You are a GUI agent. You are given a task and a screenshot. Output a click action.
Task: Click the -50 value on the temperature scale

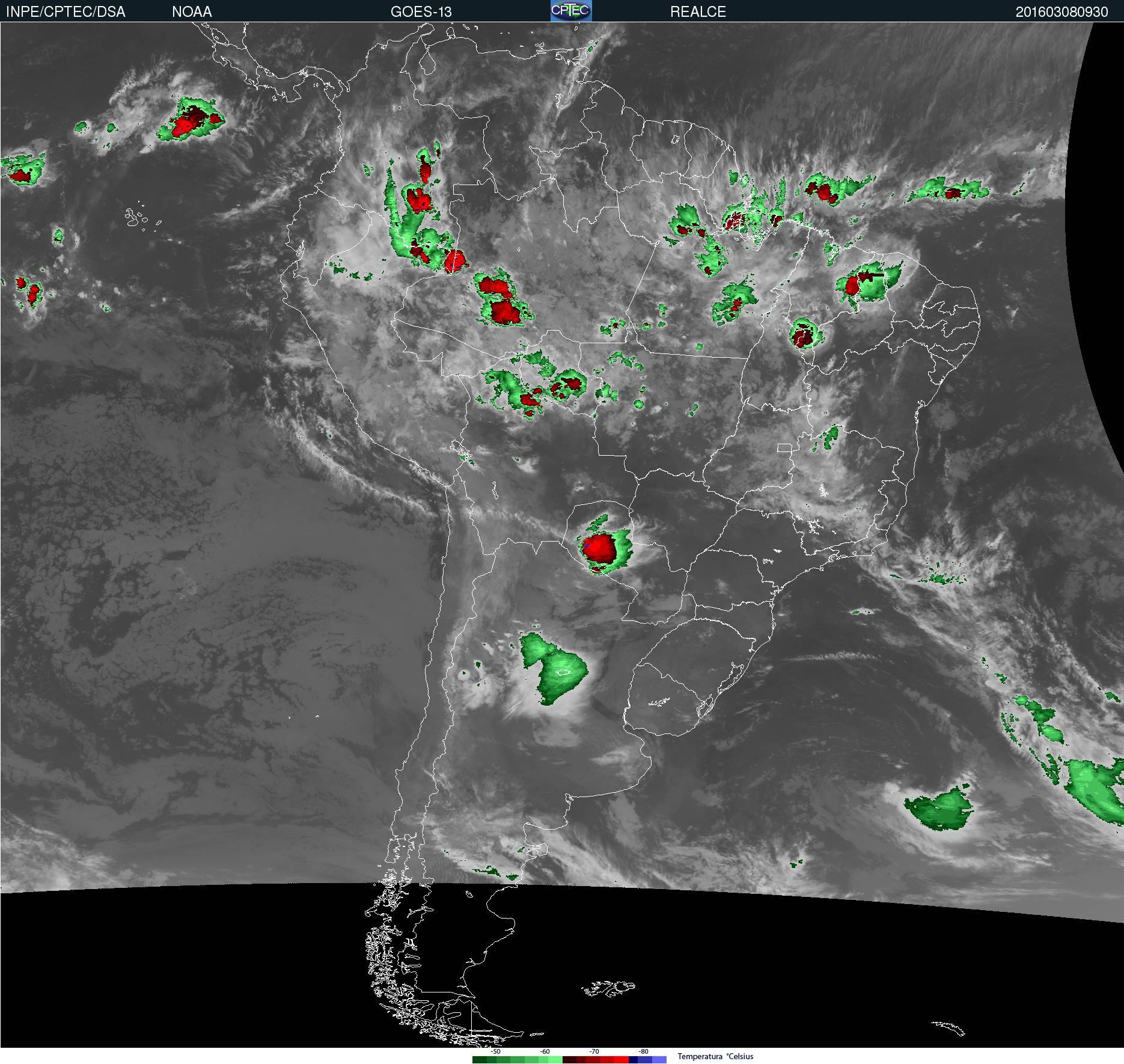pyautogui.click(x=495, y=1051)
